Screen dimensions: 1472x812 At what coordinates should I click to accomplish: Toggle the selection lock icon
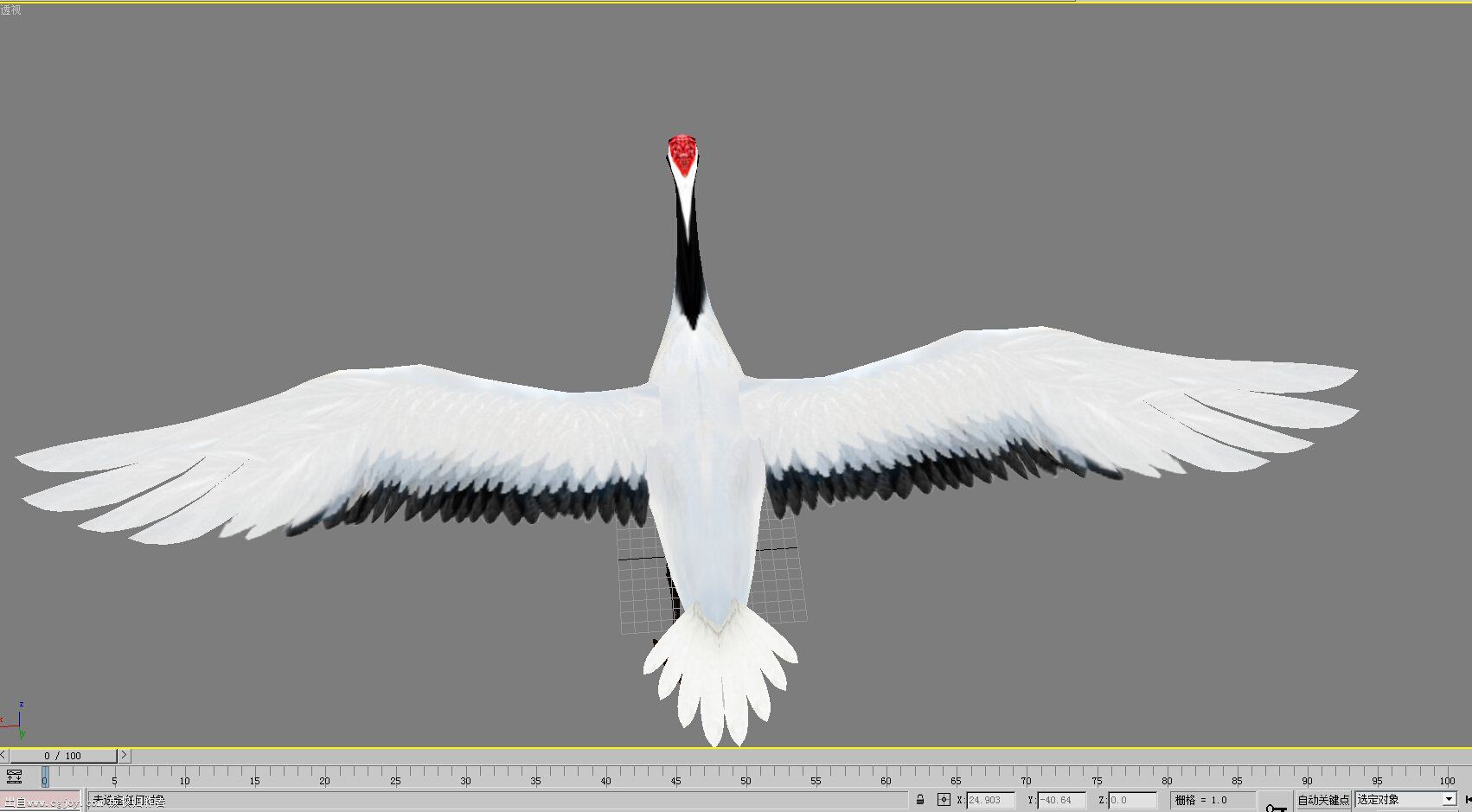click(x=920, y=800)
